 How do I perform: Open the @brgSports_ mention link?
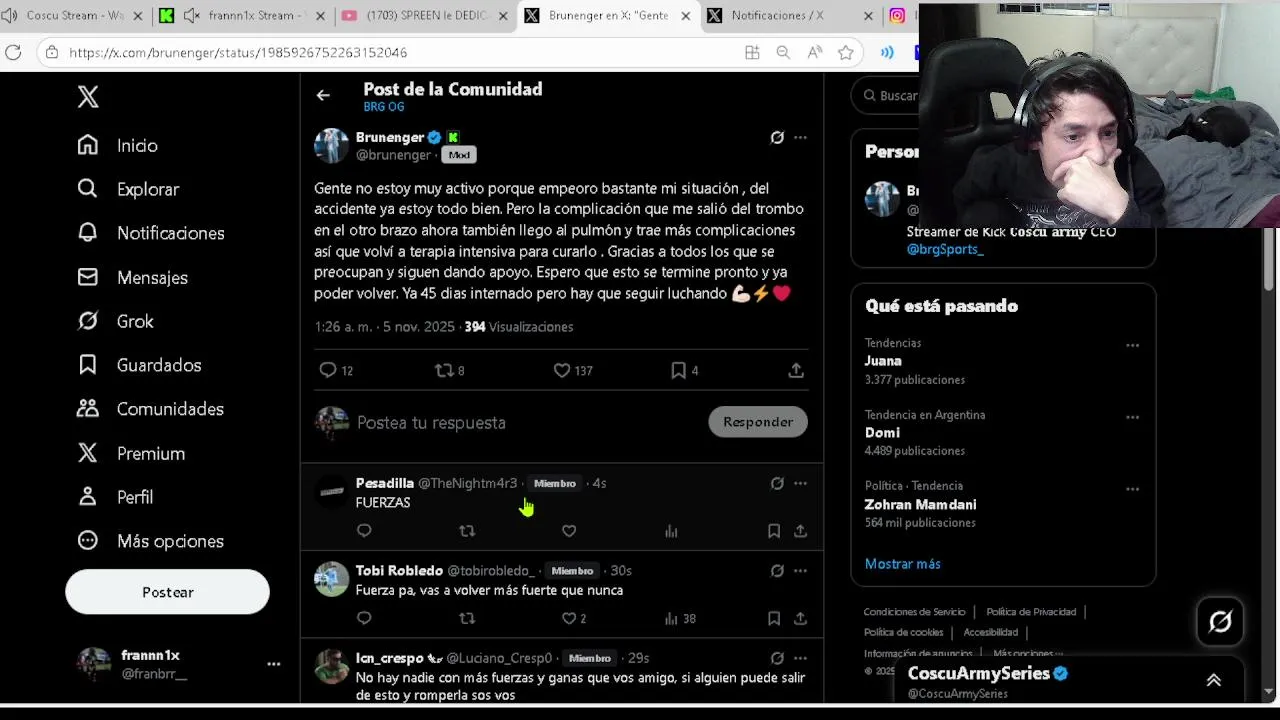coord(945,249)
